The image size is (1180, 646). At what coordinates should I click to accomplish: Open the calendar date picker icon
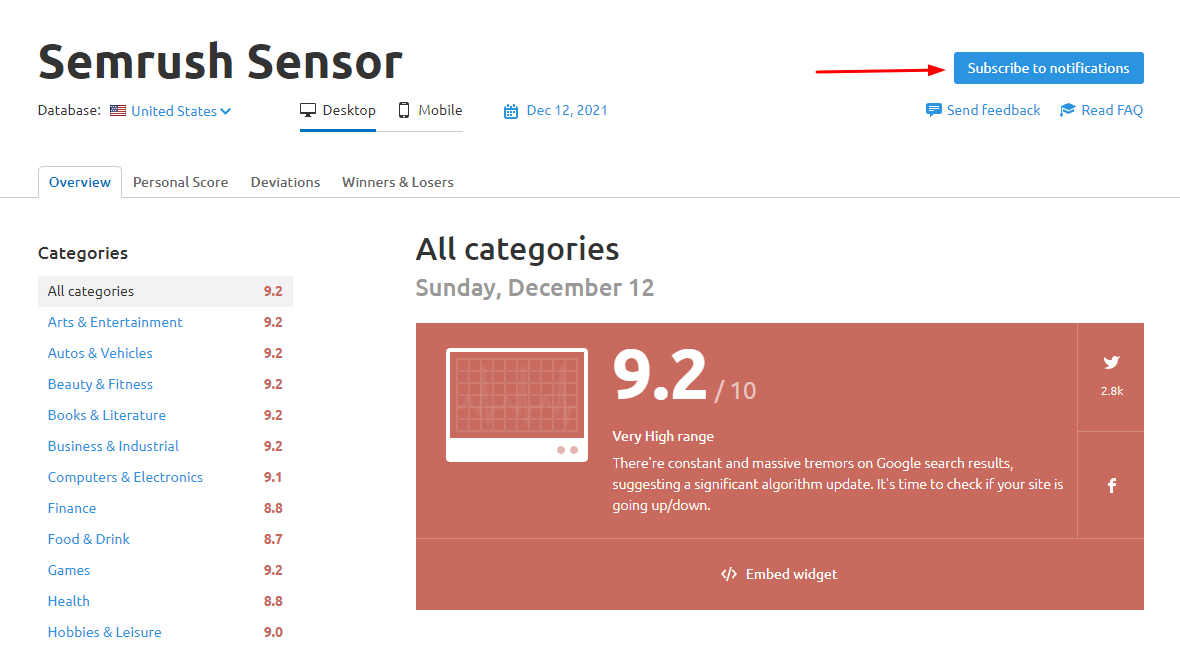click(x=511, y=110)
